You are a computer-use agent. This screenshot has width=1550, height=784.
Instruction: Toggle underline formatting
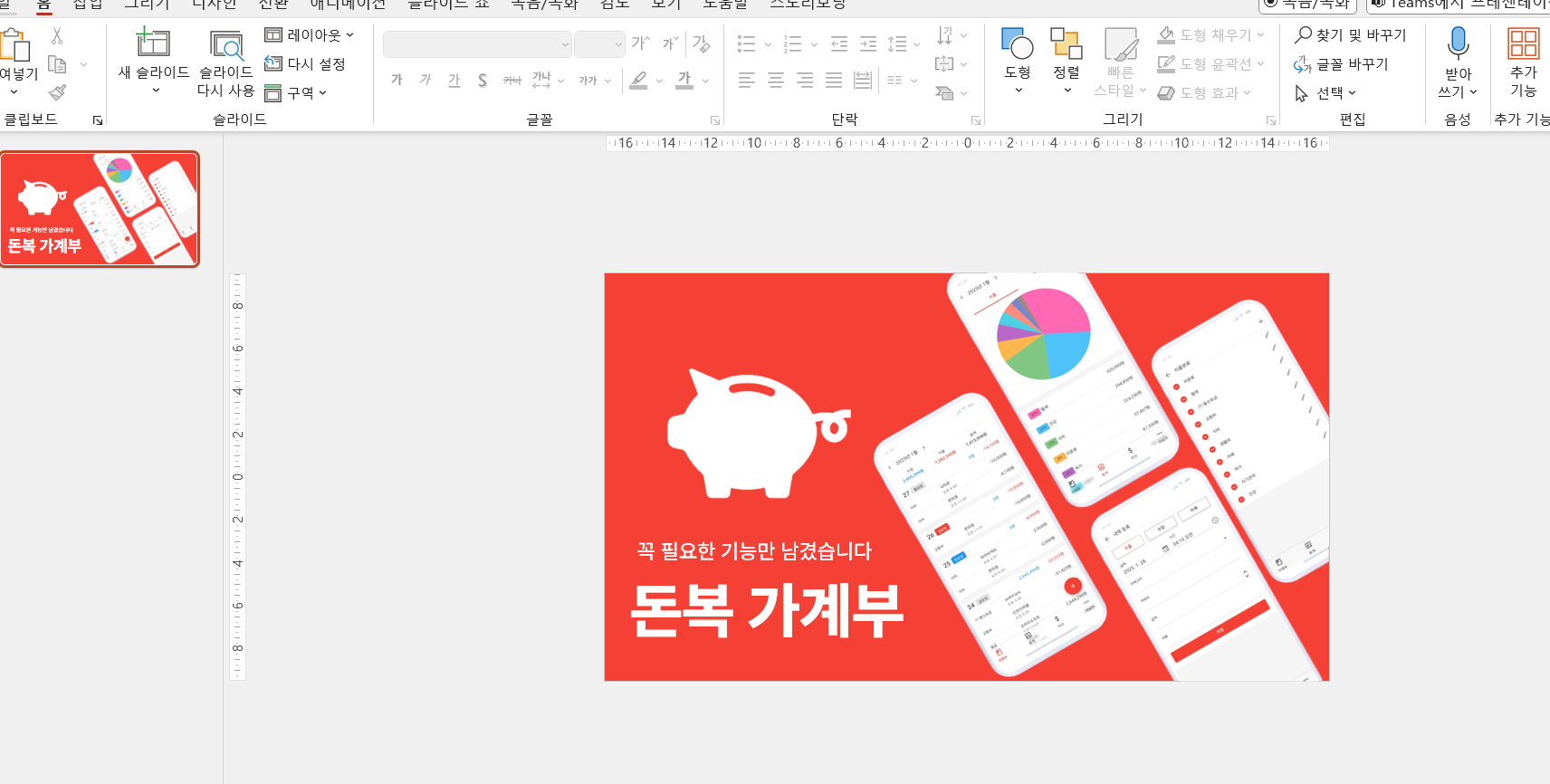click(454, 80)
